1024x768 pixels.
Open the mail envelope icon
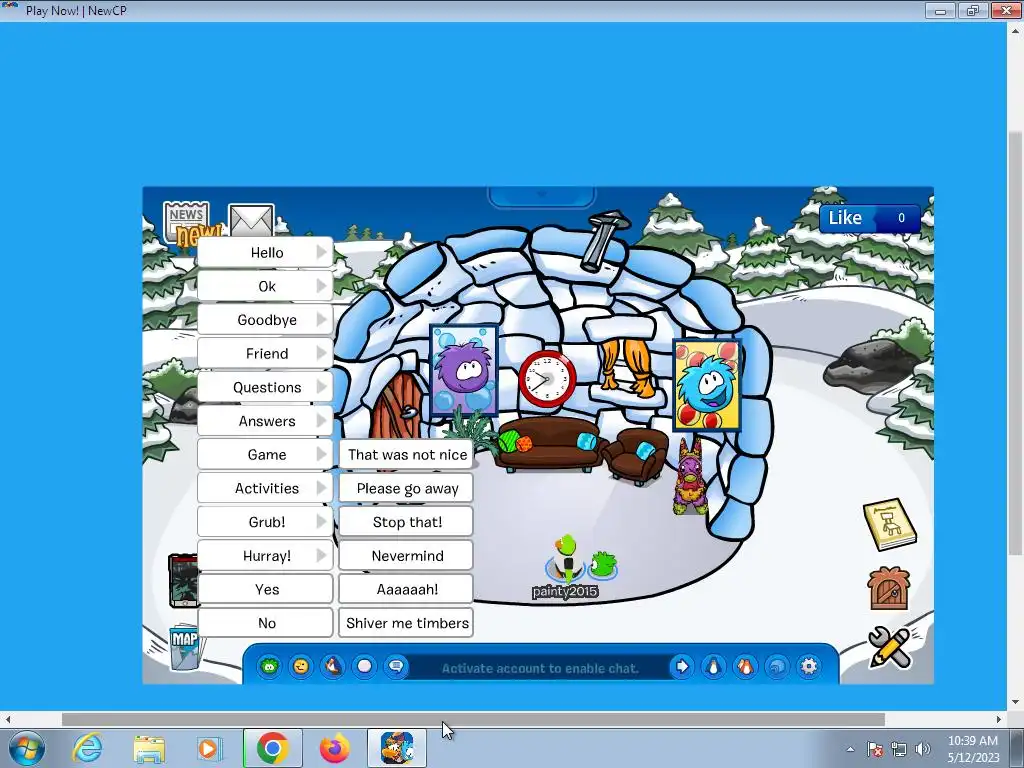[251, 220]
